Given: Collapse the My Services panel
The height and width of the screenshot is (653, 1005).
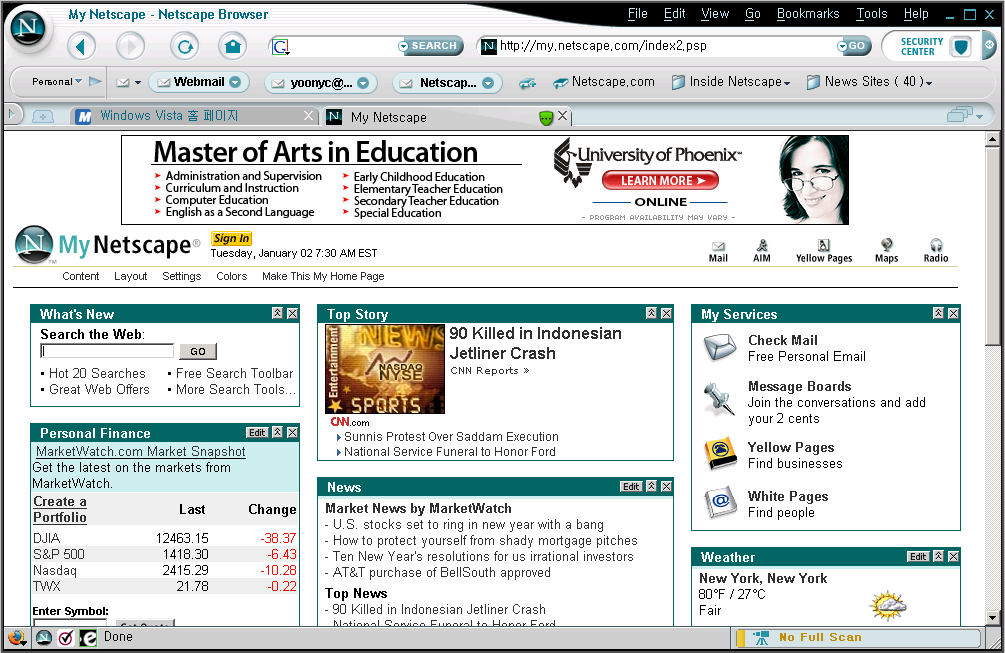Looking at the screenshot, I should click(938, 313).
